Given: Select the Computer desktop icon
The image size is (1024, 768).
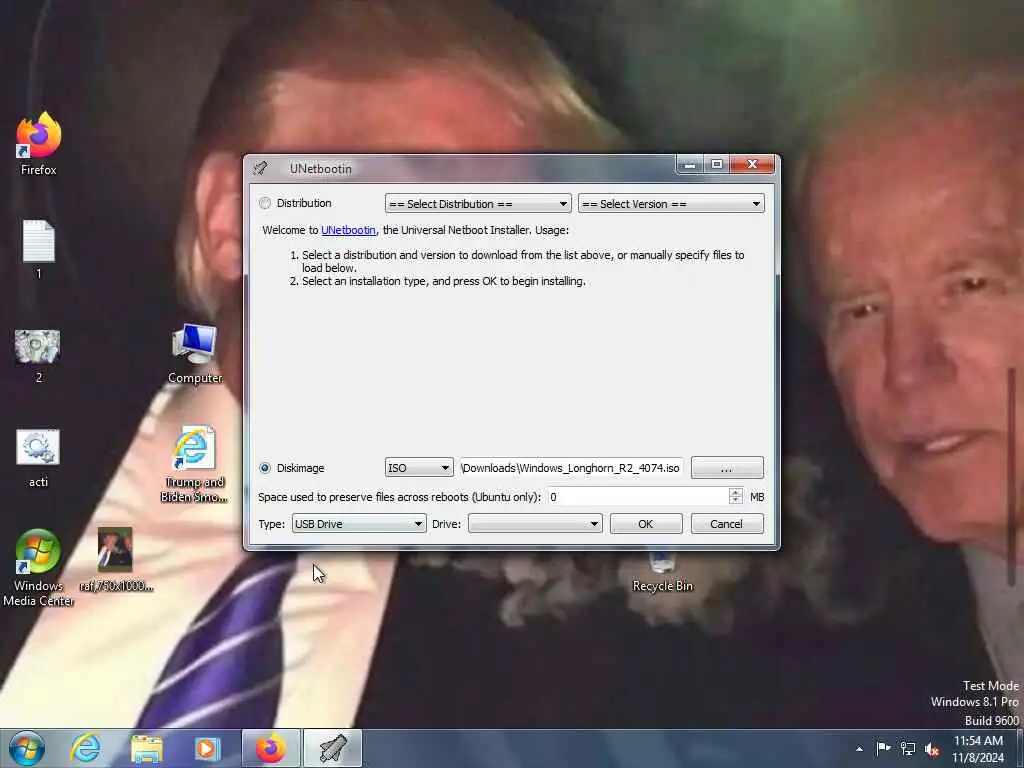Looking at the screenshot, I should coord(195,353).
